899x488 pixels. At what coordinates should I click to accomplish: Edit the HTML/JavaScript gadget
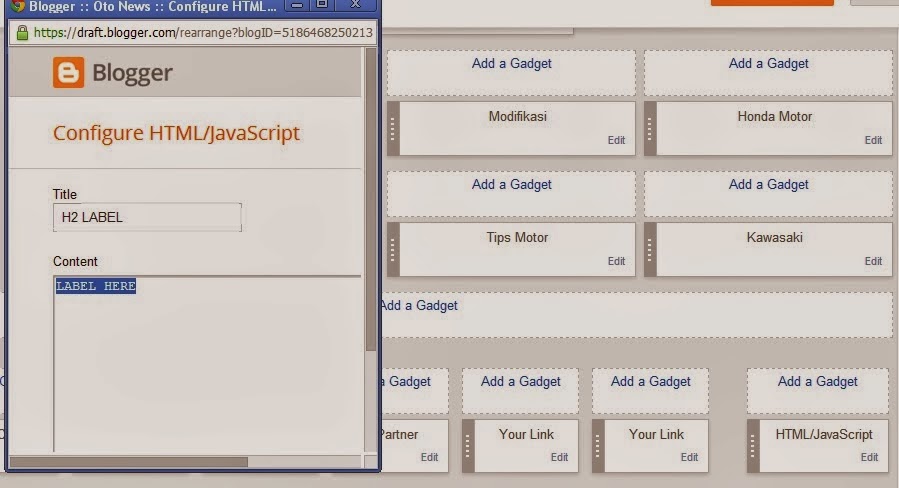tap(869, 458)
